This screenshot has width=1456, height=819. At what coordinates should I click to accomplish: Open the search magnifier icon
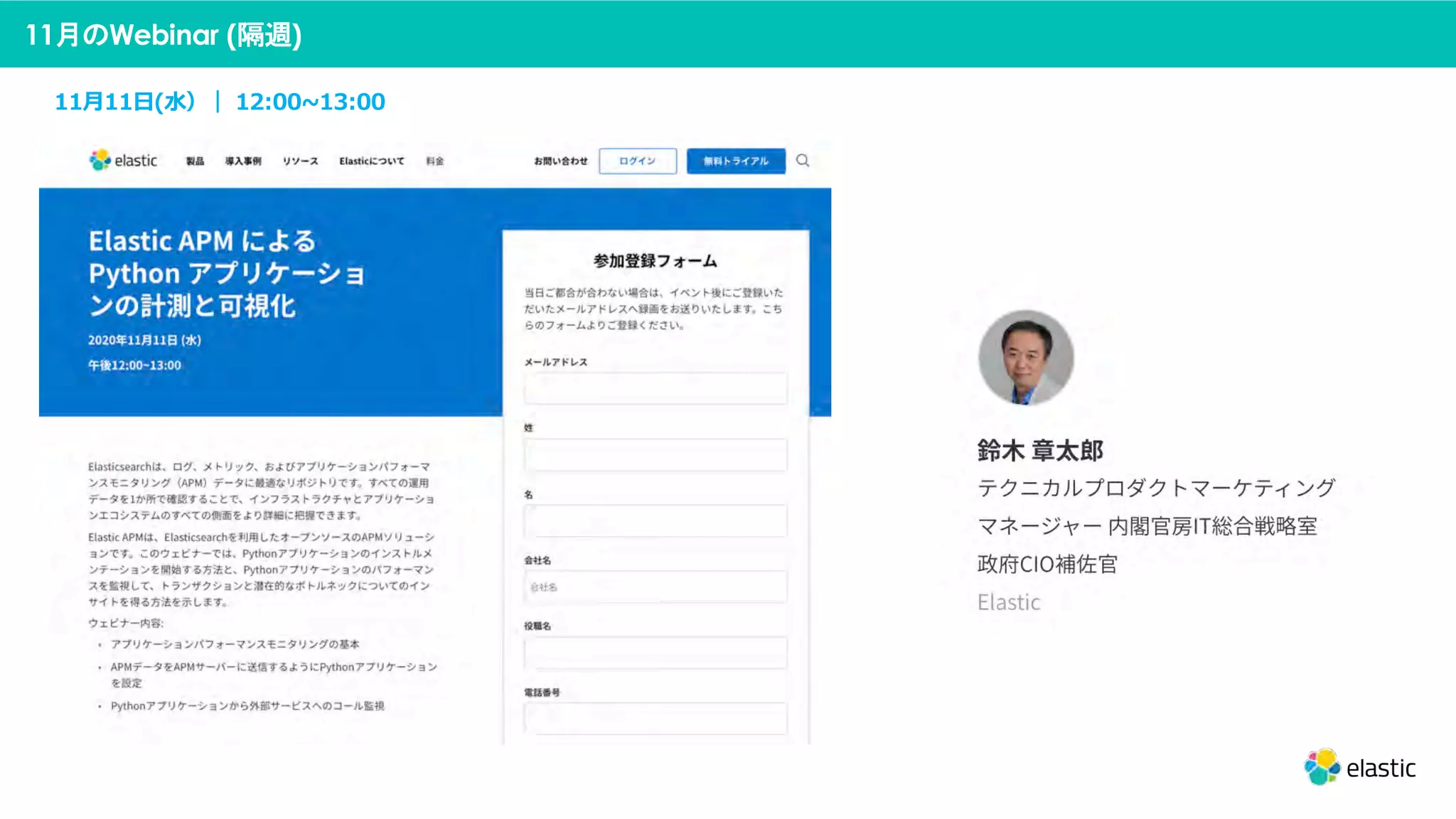click(x=803, y=161)
